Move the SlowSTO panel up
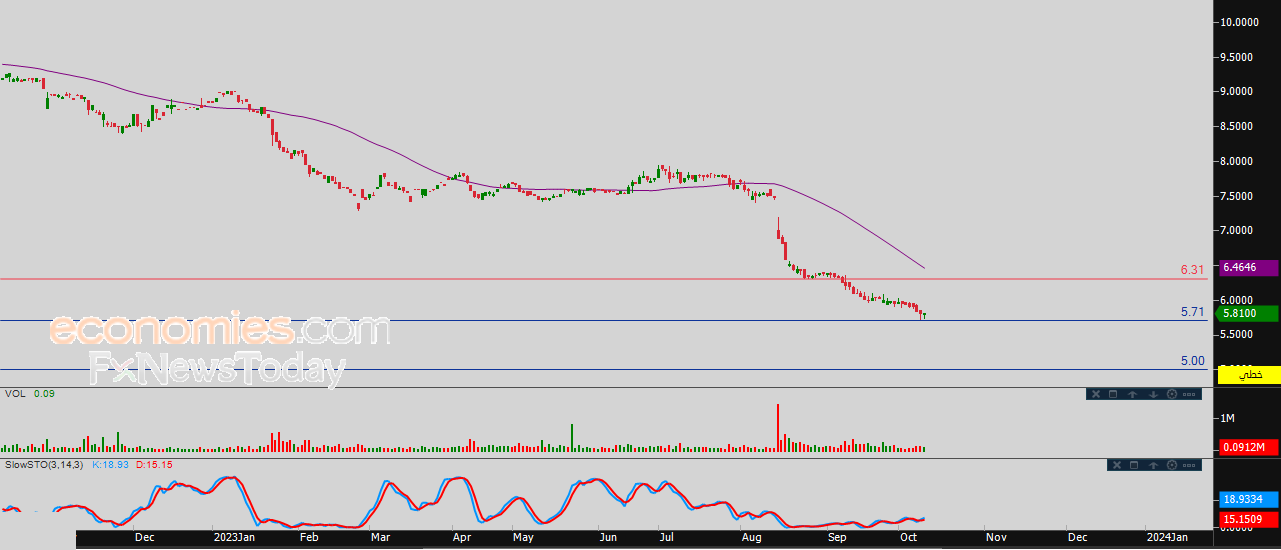 (x=1154, y=465)
